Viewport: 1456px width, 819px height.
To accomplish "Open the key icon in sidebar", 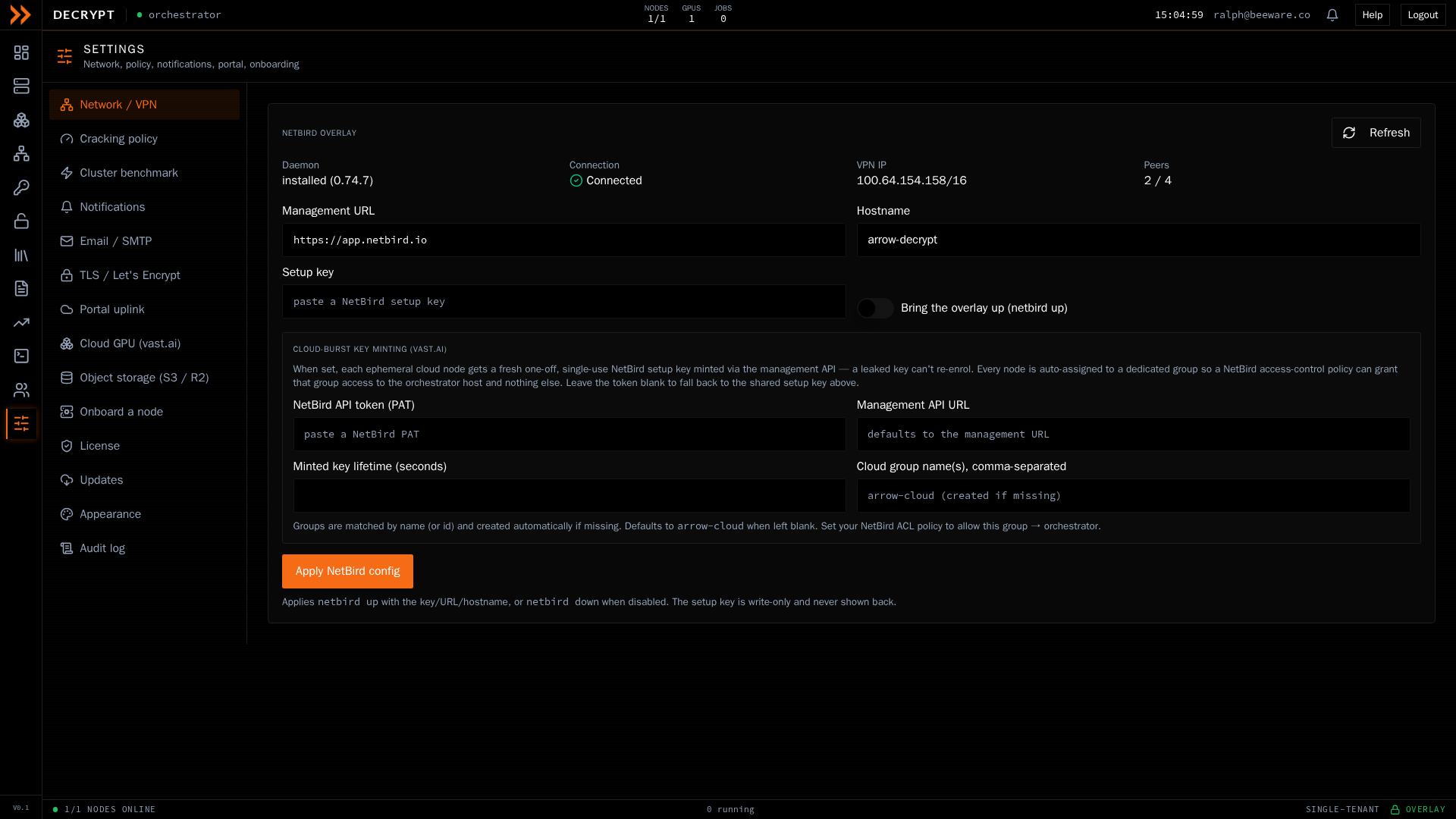I will pos(21,187).
